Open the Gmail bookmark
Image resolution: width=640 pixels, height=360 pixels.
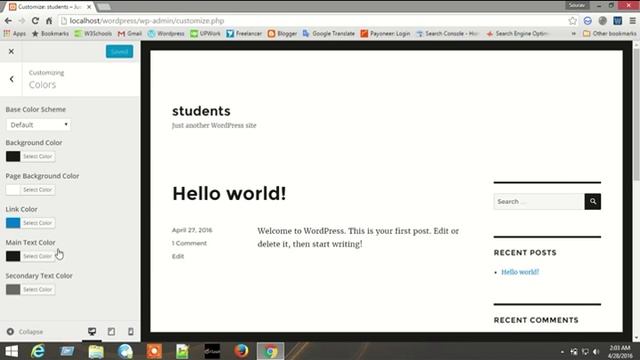(x=130, y=33)
